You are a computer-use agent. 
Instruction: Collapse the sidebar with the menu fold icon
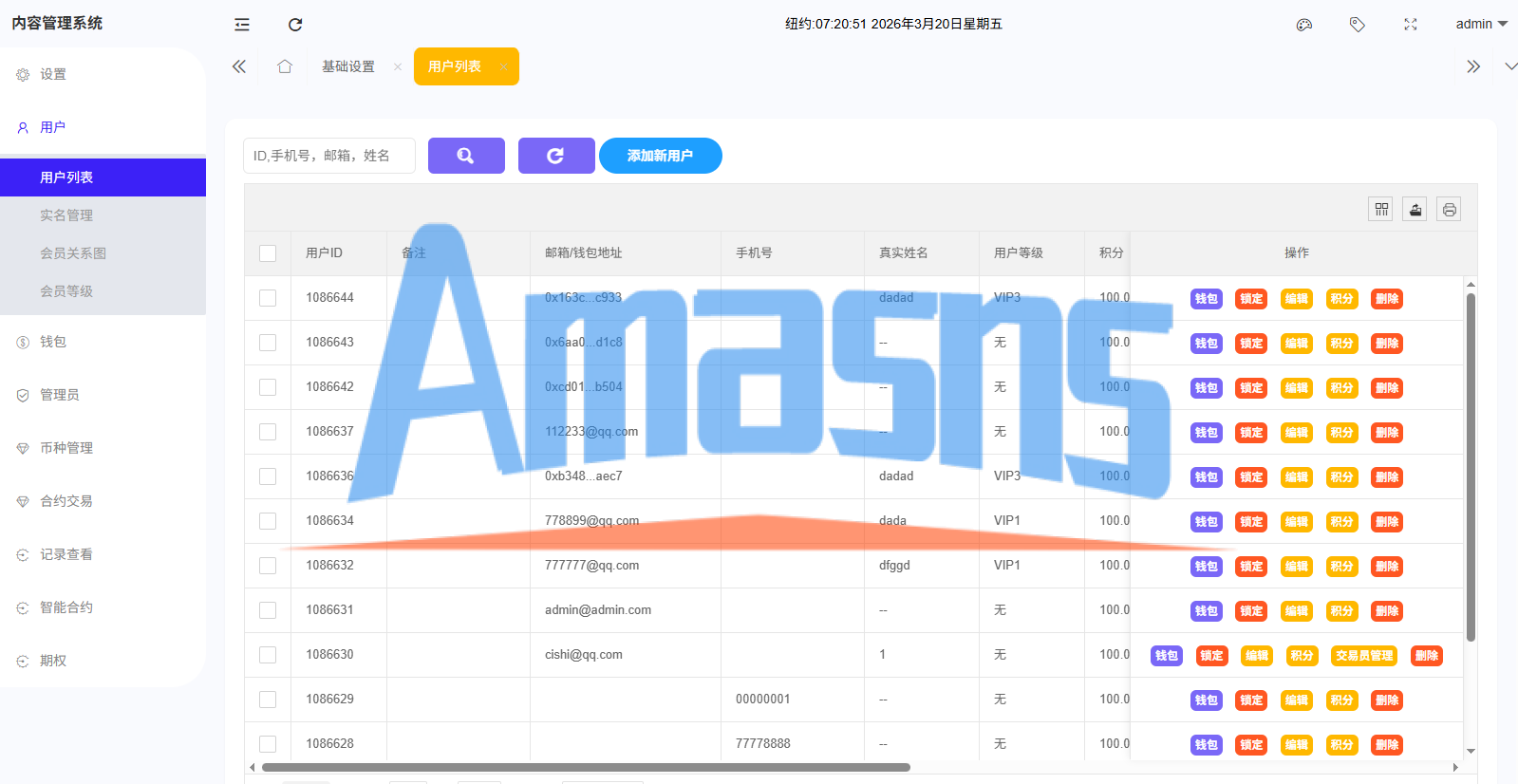(242, 25)
